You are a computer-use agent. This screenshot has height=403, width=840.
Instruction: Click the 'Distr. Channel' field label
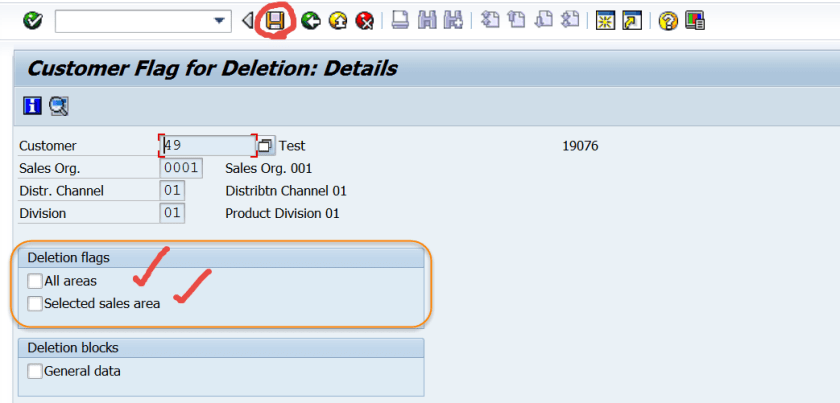pyautogui.click(x=62, y=191)
